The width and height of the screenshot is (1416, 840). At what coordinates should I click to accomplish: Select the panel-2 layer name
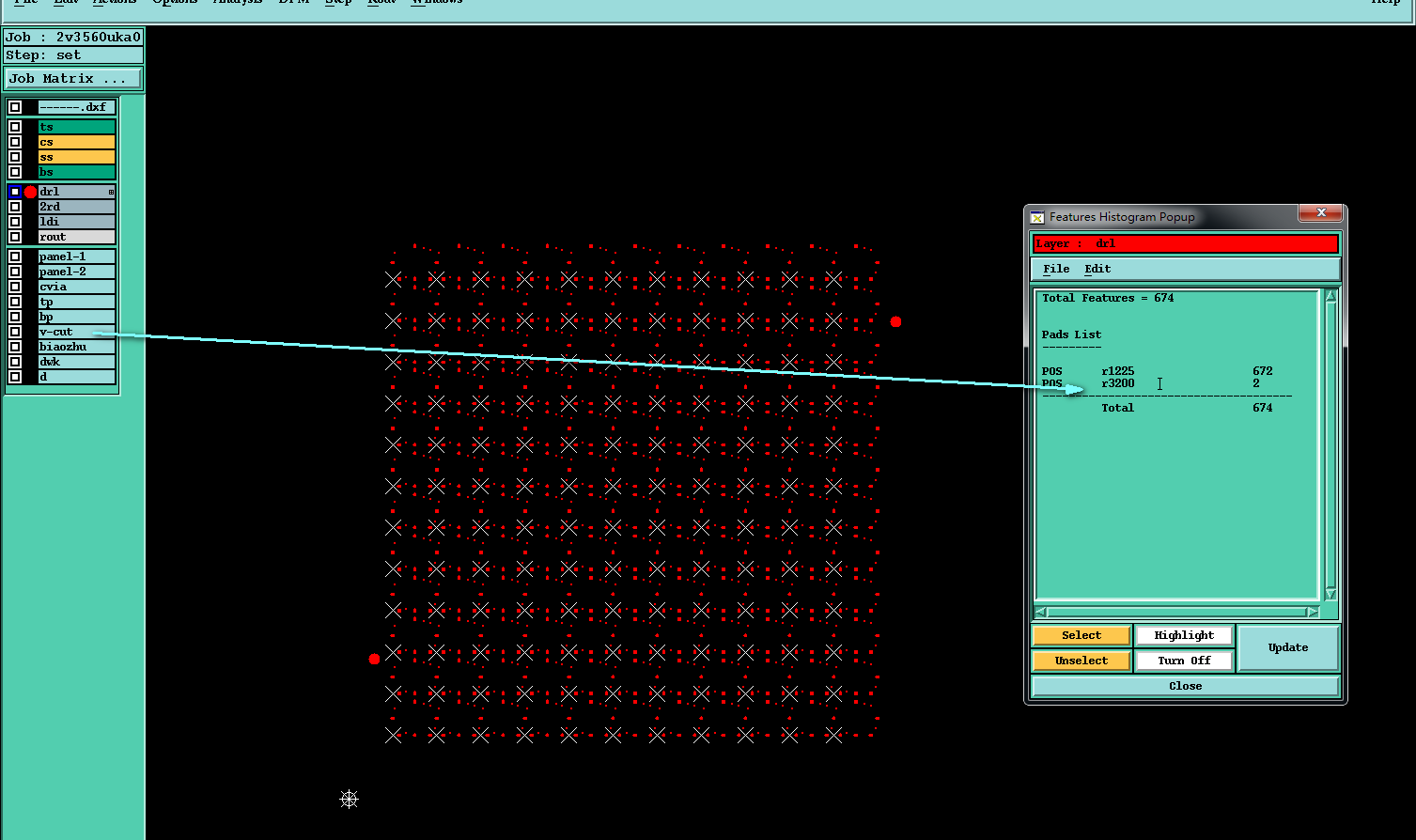click(x=77, y=272)
